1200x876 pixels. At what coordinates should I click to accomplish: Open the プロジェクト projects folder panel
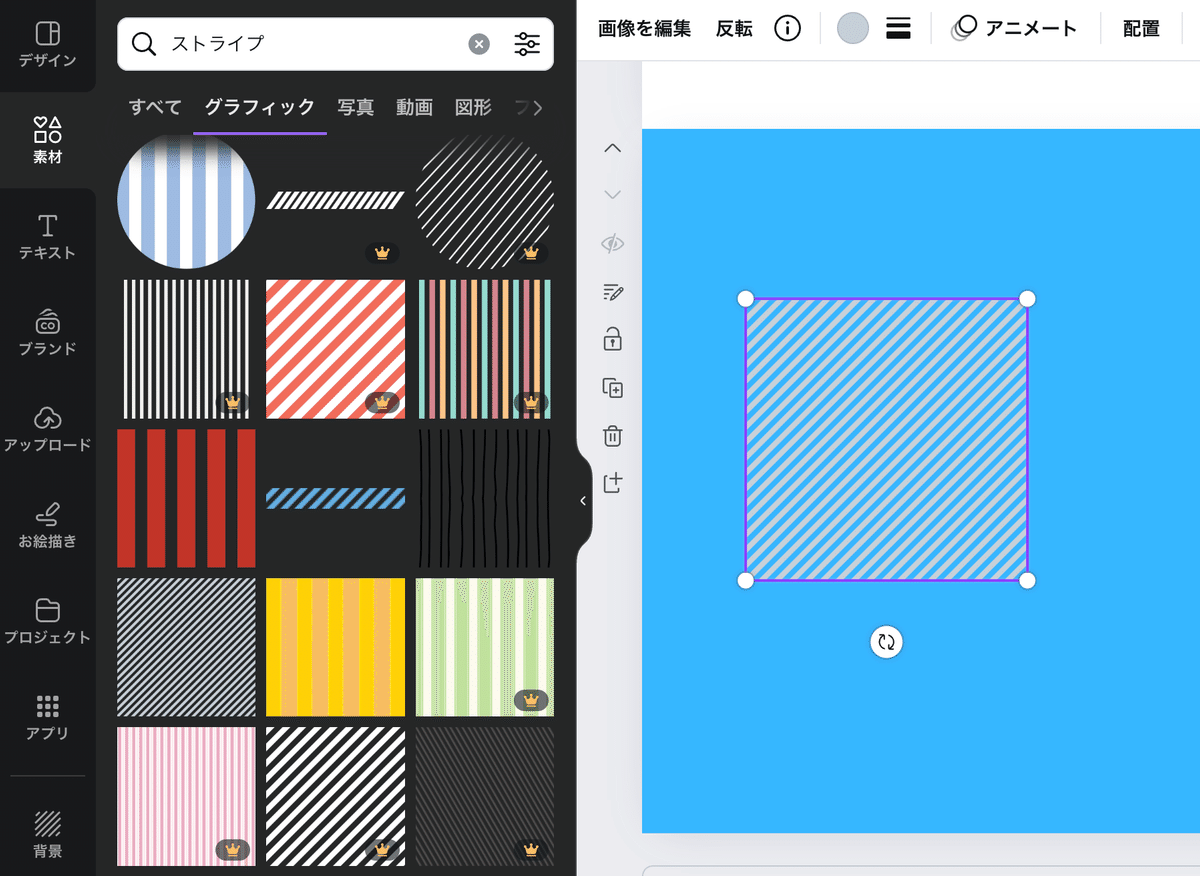(47, 621)
